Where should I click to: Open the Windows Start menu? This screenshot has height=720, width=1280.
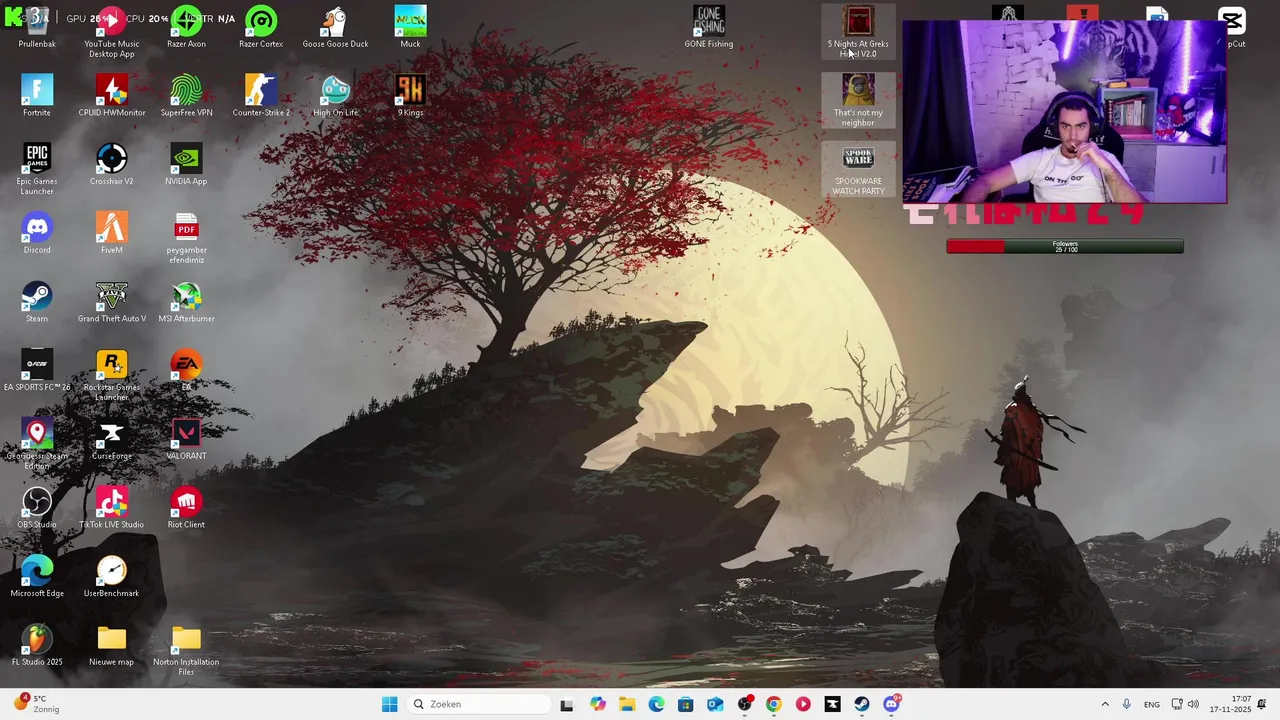pyautogui.click(x=390, y=704)
